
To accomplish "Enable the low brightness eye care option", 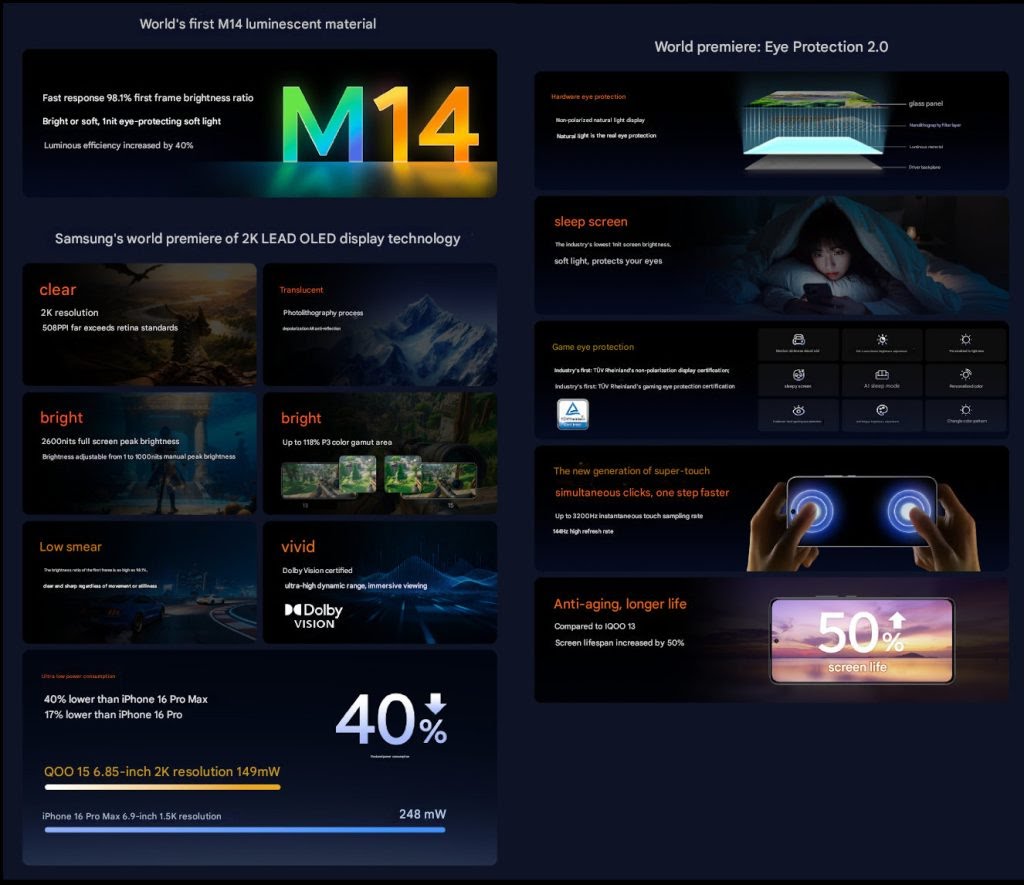I will click(965, 338).
